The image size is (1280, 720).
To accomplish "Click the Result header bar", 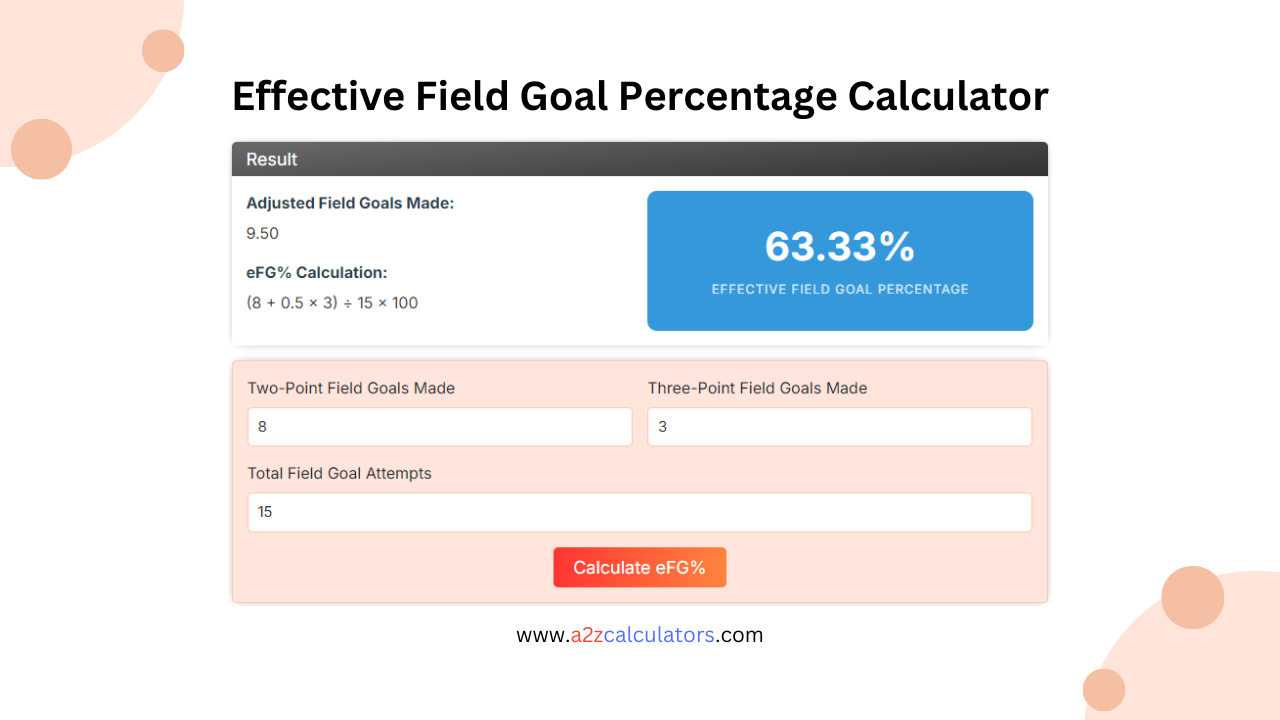I will [639, 159].
